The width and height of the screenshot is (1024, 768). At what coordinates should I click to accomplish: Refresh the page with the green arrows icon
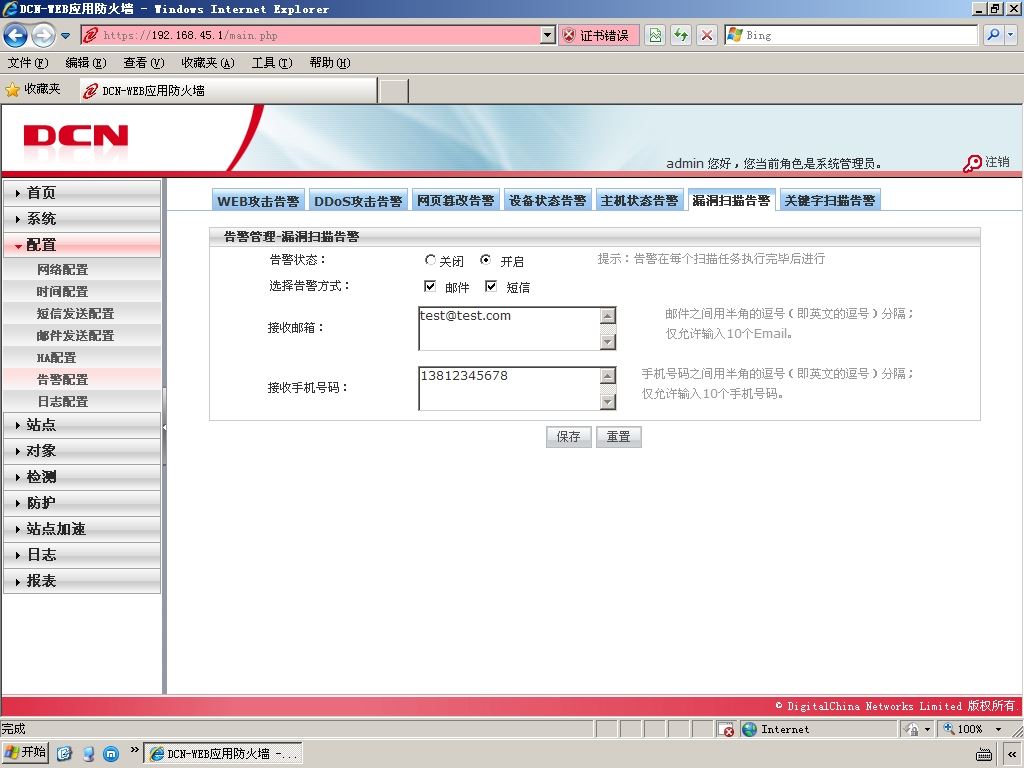point(681,35)
